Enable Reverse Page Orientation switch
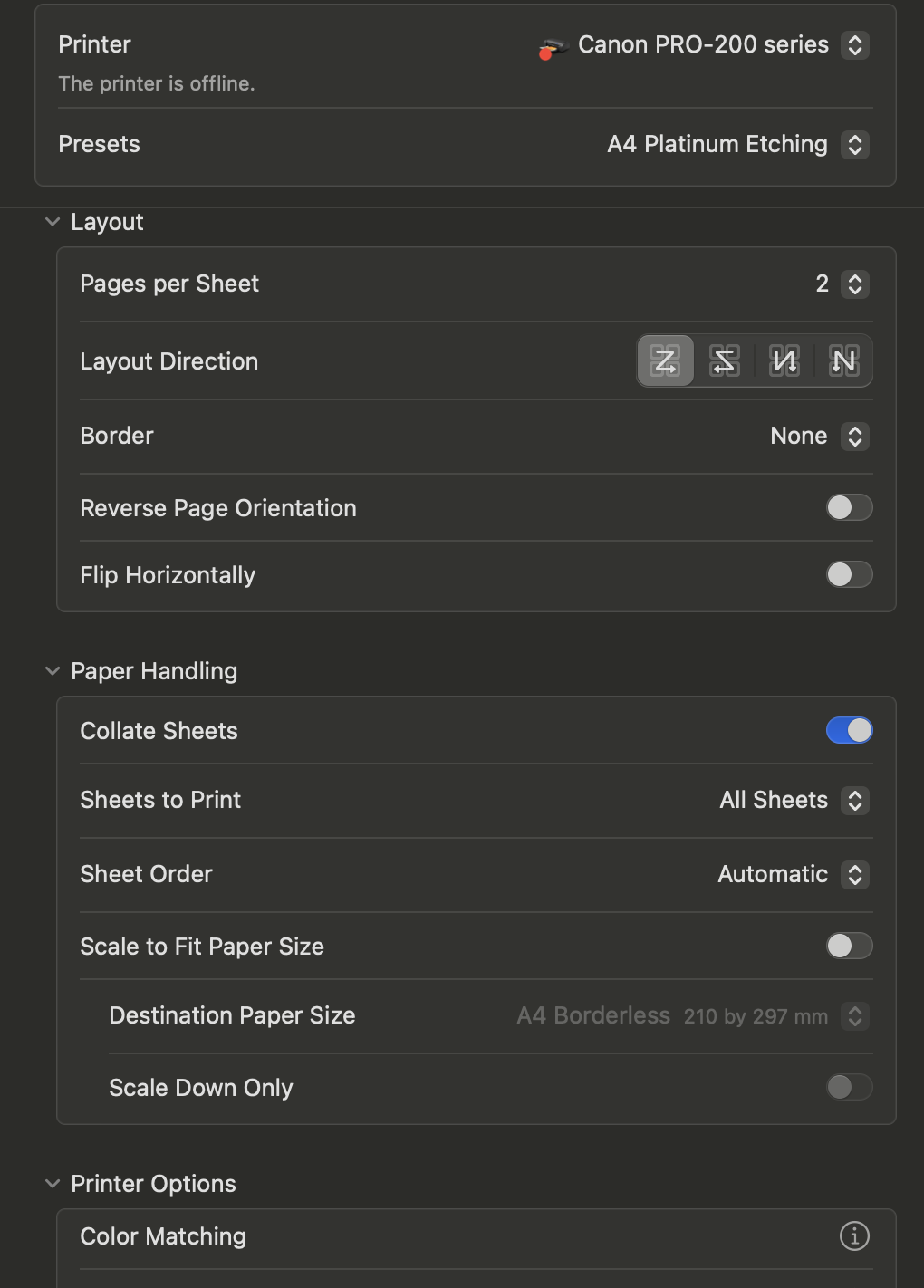Screen dimensions: 924x1288 tap(850, 507)
